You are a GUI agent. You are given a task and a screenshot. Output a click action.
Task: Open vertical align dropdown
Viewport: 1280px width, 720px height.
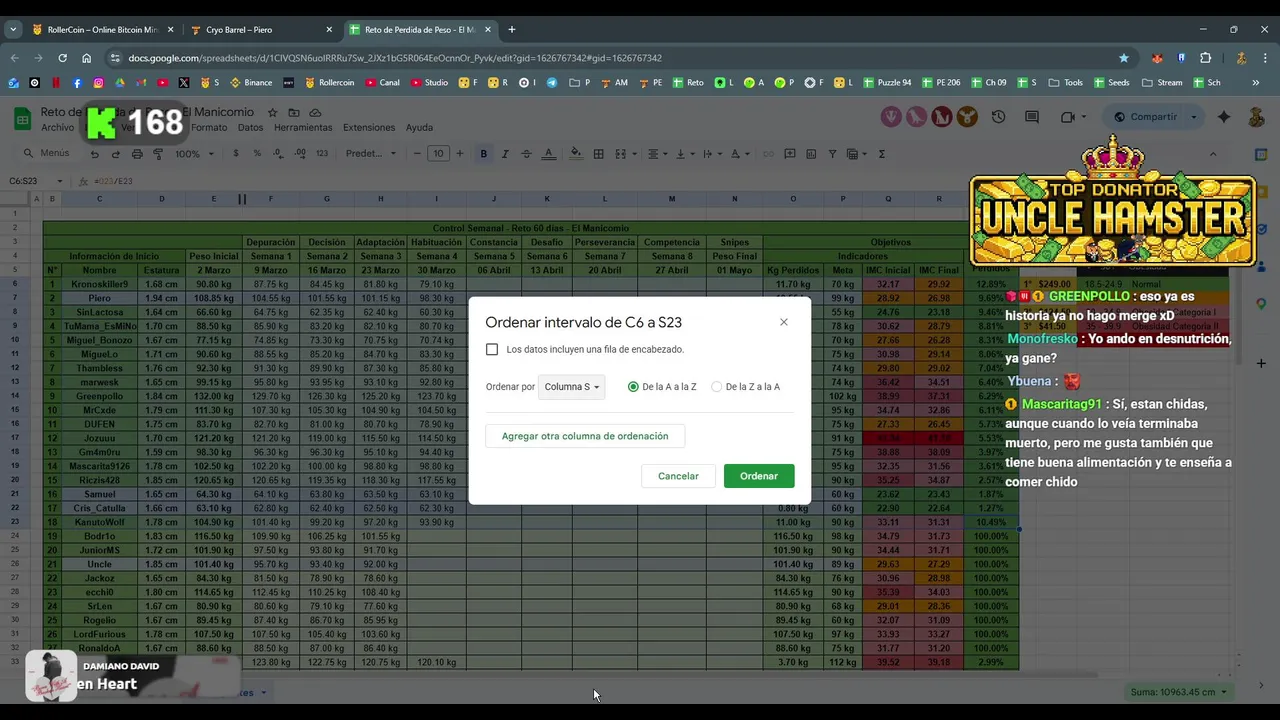coord(685,154)
